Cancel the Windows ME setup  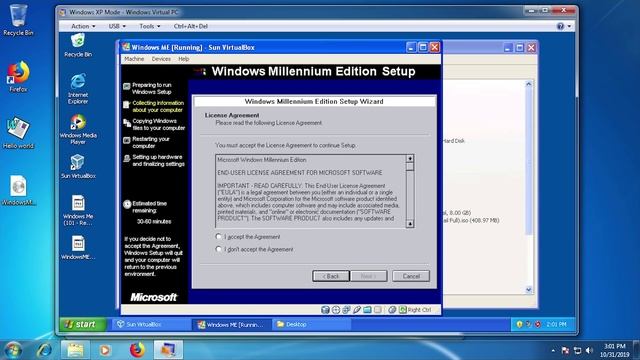(x=411, y=276)
